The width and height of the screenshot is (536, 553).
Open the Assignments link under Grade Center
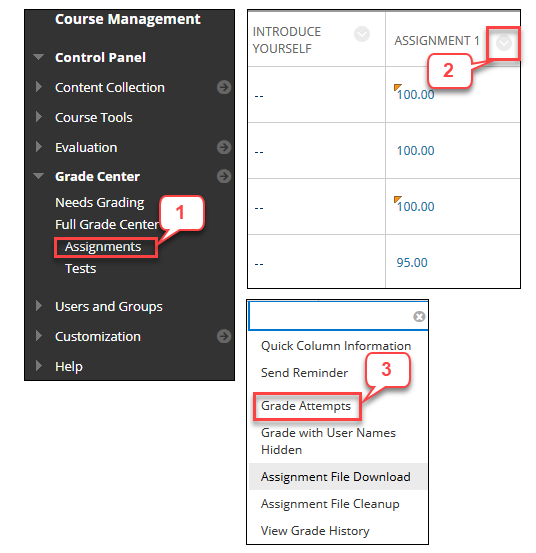pos(103,247)
